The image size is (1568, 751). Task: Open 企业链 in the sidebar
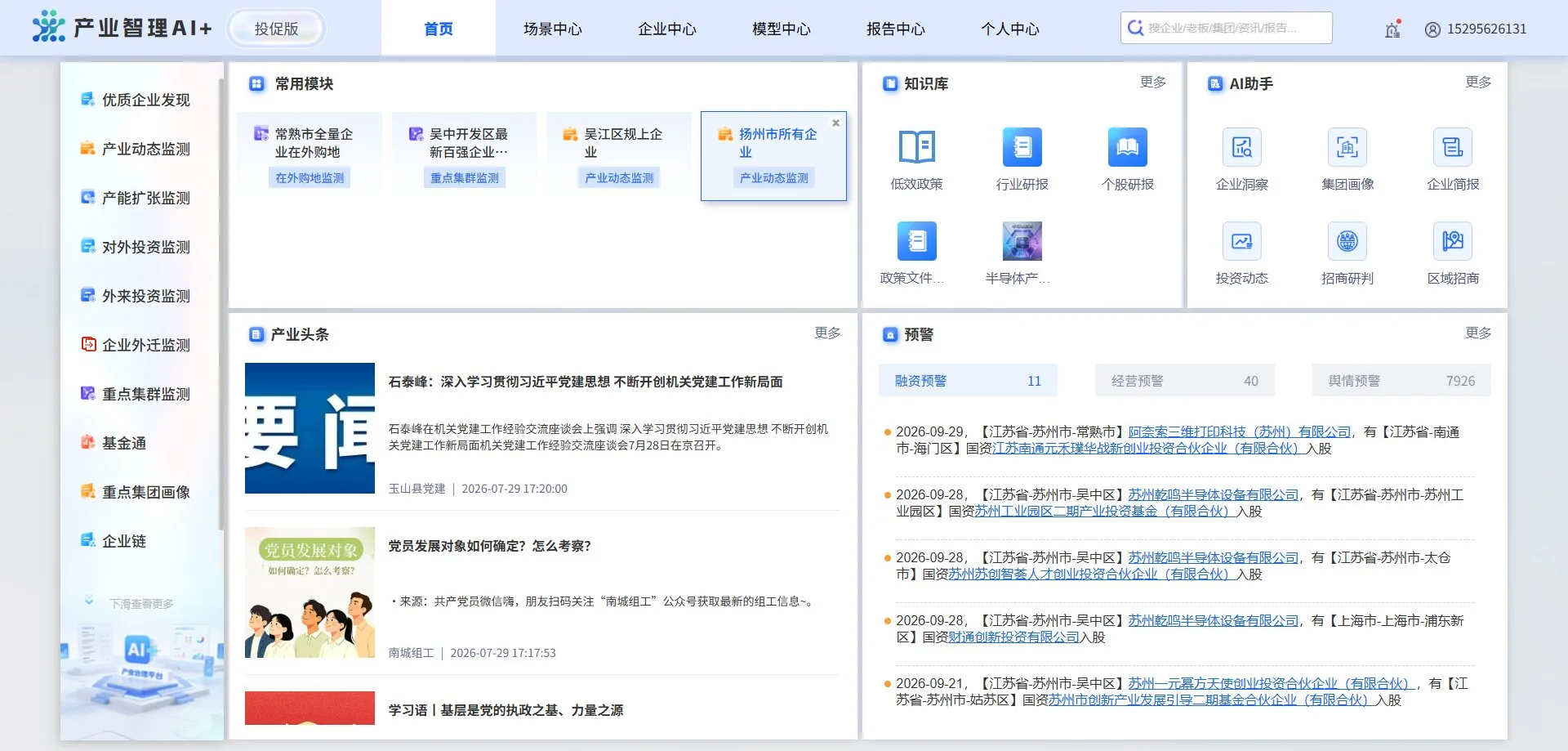point(114,541)
